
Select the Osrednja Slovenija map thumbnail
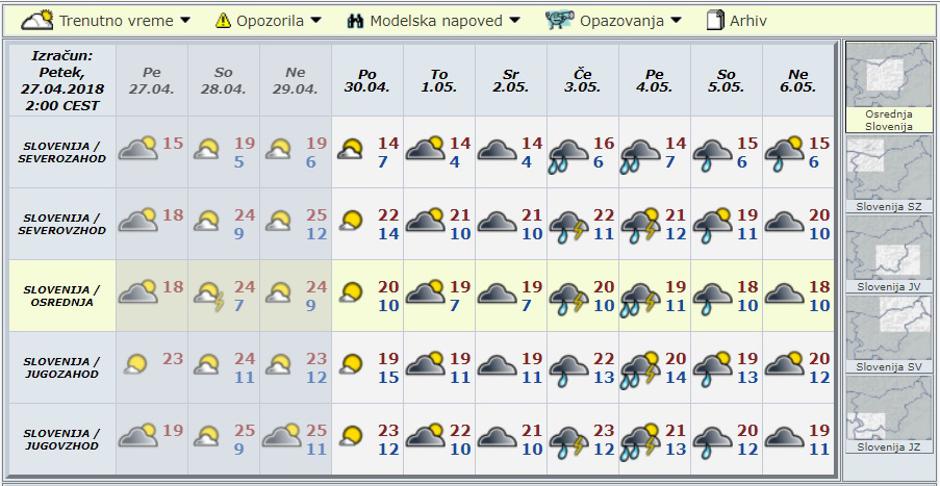(889, 86)
